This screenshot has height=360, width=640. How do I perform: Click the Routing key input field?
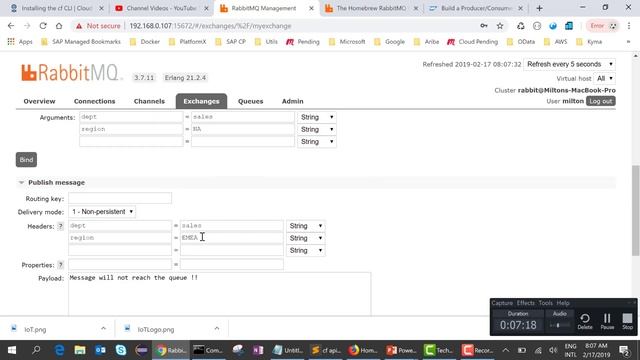pyautogui.click(x=120, y=198)
